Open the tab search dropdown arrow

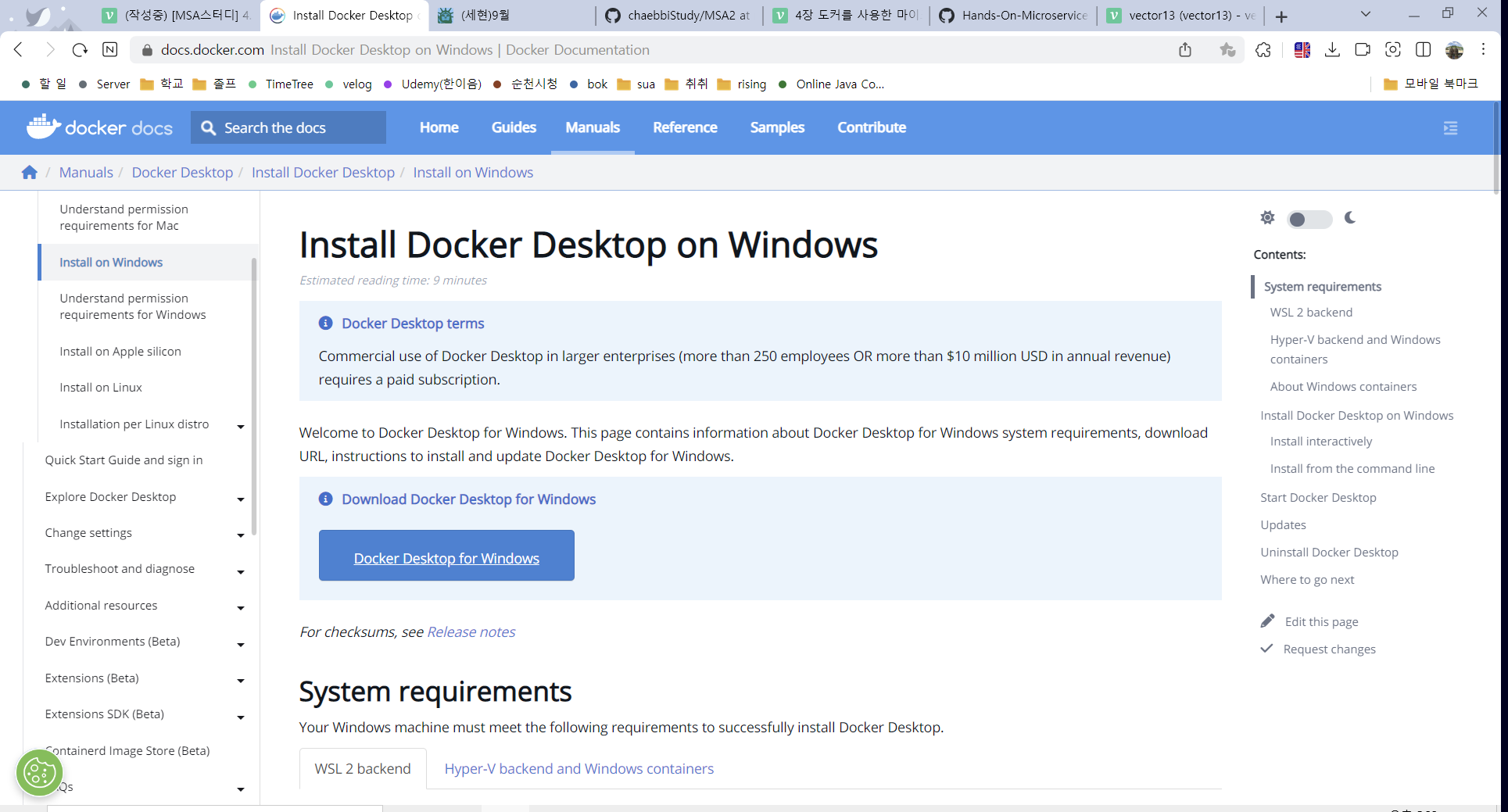1366,14
